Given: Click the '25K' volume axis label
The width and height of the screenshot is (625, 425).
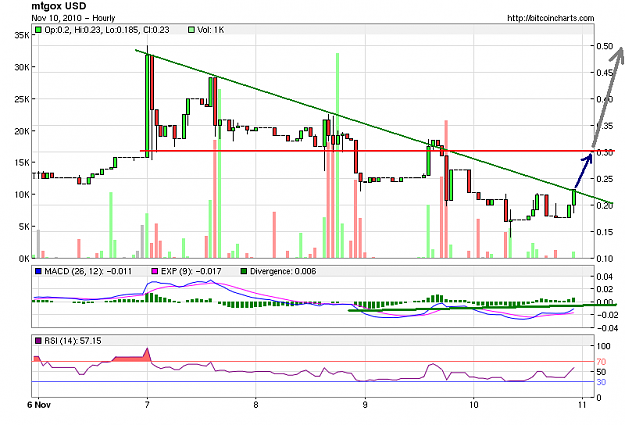Looking at the screenshot, I should point(22,99).
